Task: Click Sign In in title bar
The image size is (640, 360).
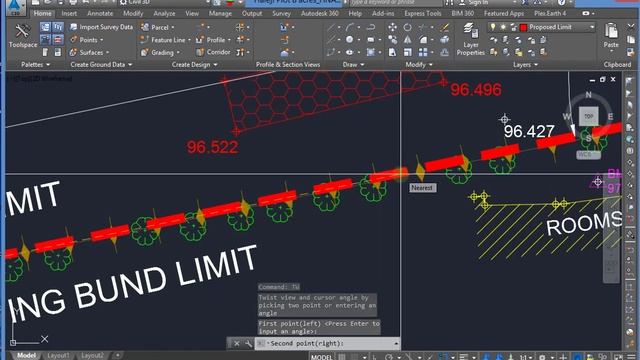Action: (x=478, y=2)
